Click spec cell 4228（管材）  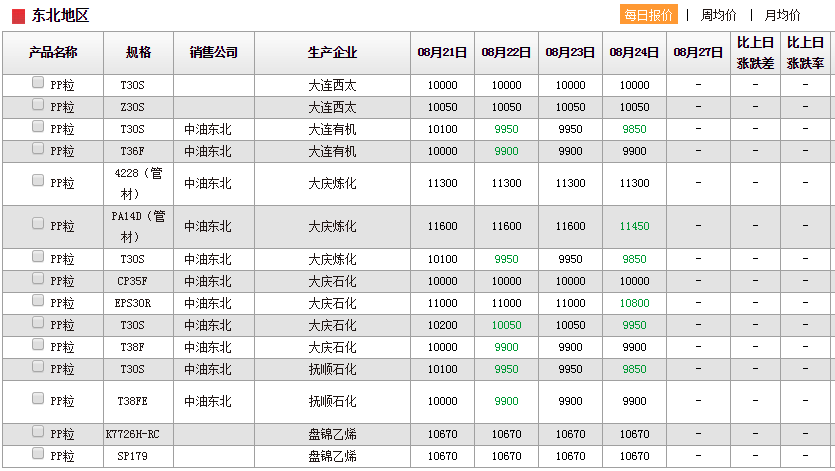(138, 183)
